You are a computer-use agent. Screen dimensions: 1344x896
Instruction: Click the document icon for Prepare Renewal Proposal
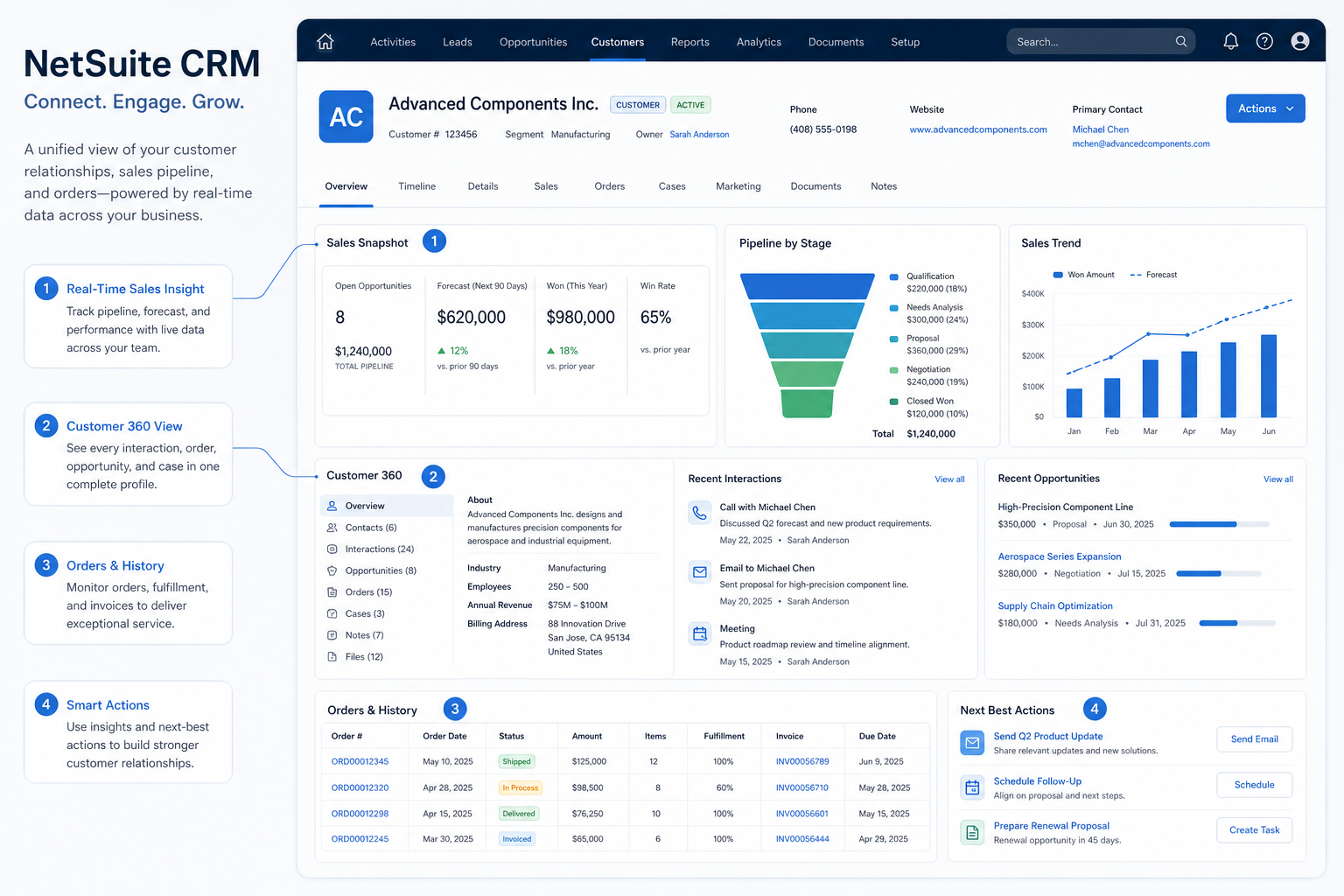972,832
